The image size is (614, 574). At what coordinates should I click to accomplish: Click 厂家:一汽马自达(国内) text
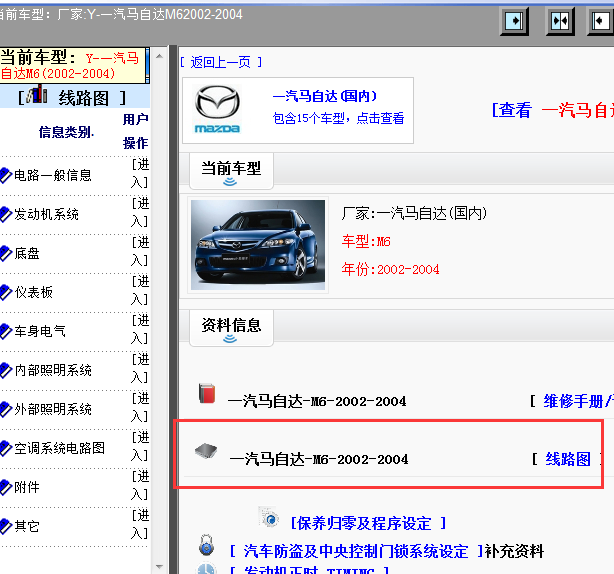[x=414, y=213]
